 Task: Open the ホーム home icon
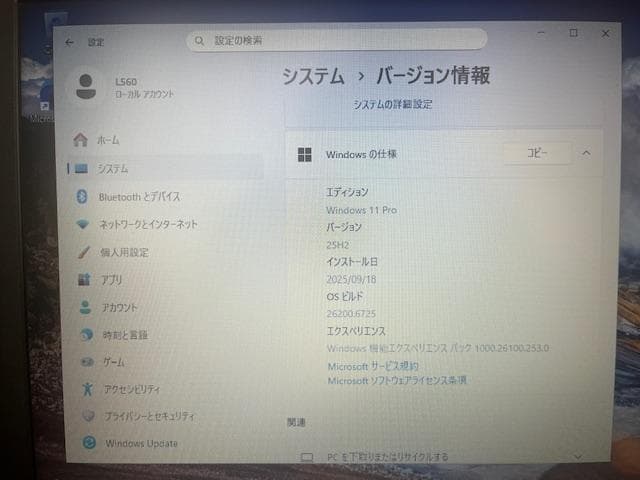pyautogui.click(x=80, y=140)
